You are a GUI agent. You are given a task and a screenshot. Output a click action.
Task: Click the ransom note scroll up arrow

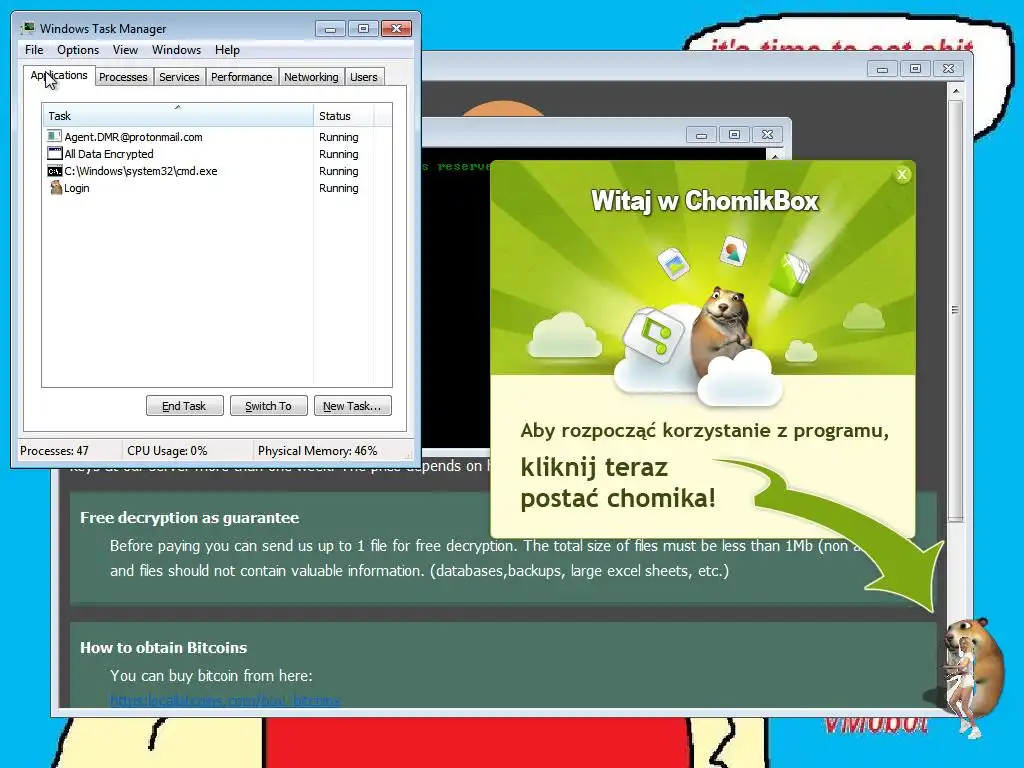coord(955,91)
